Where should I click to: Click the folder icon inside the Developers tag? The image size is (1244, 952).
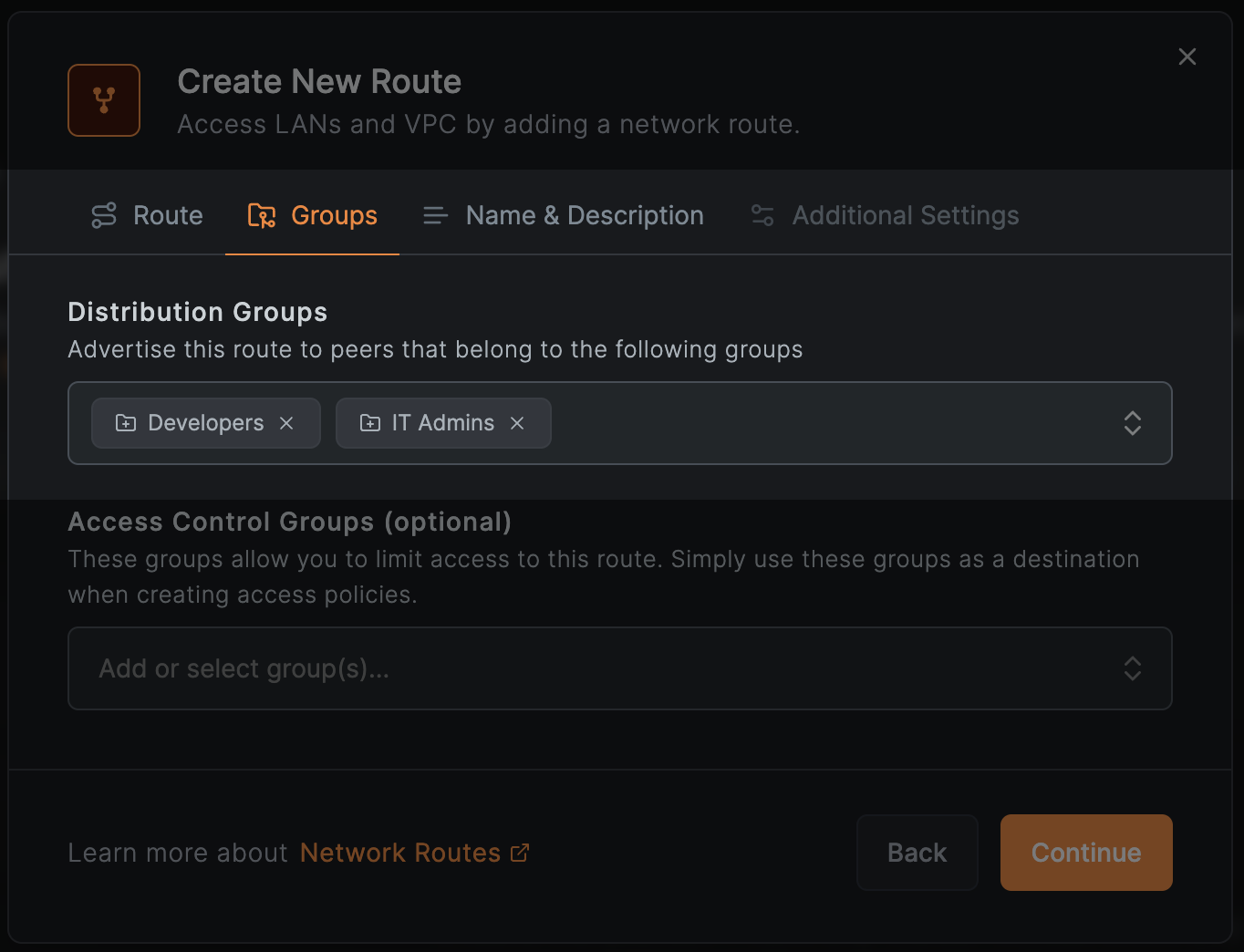tap(125, 422)
